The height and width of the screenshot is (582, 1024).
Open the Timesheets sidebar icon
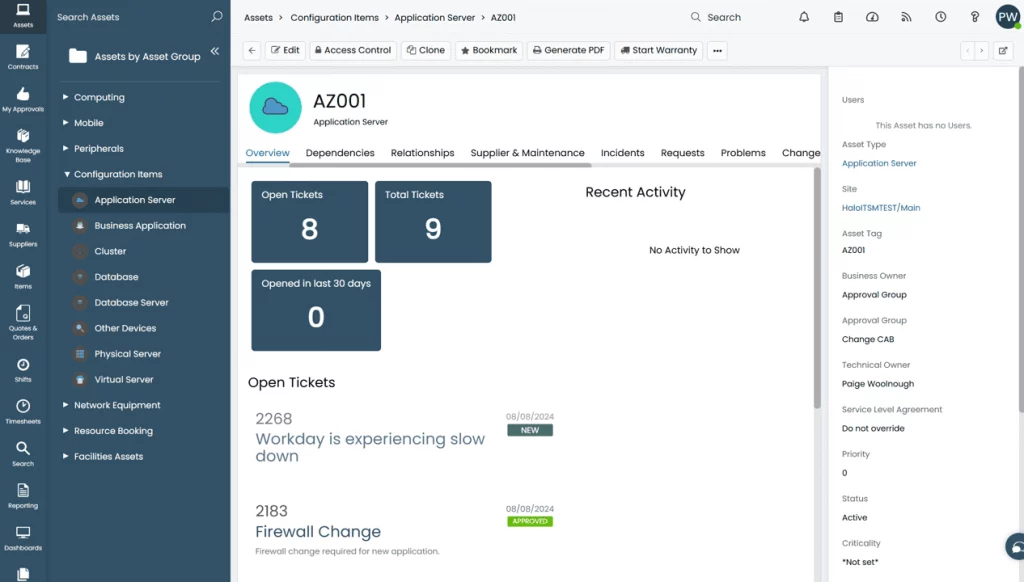point(22,411)
